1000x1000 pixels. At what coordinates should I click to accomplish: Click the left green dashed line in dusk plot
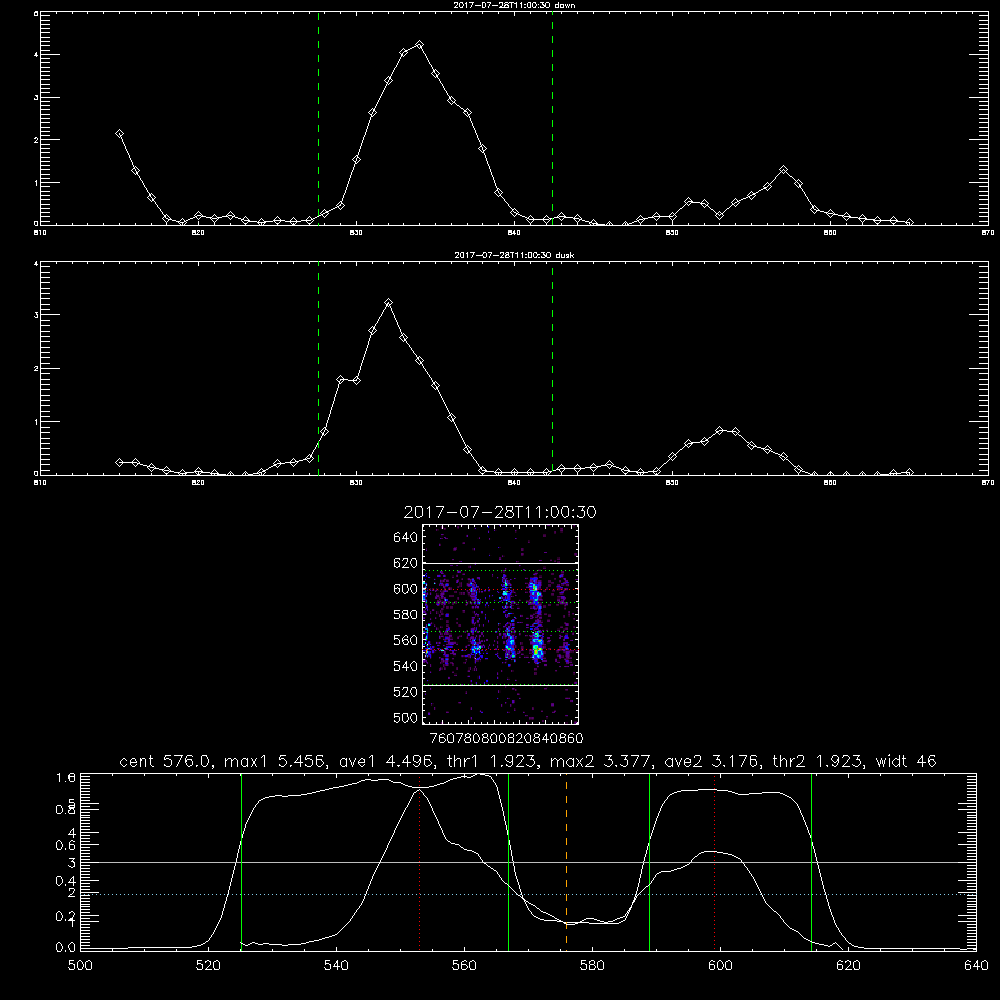(x=318, y=368)
